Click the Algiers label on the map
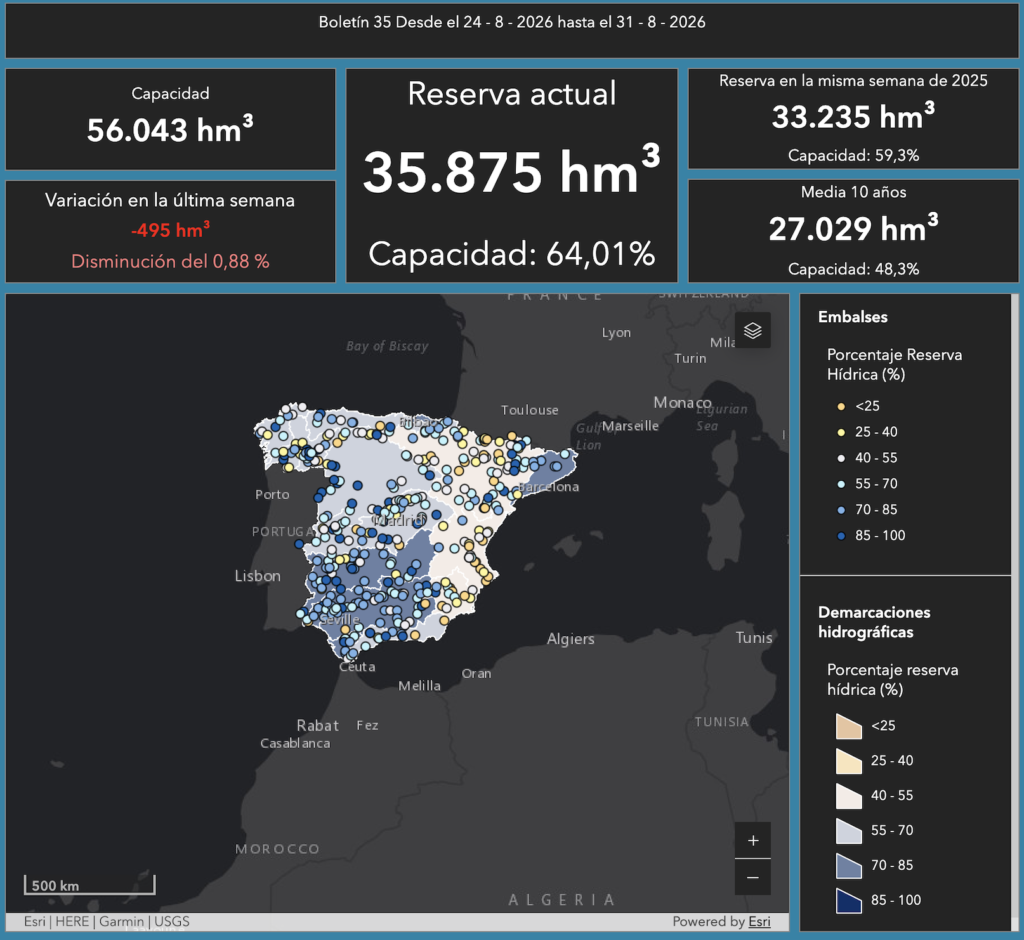This screenshot has height=940, width=1024. tap(570, 639)
